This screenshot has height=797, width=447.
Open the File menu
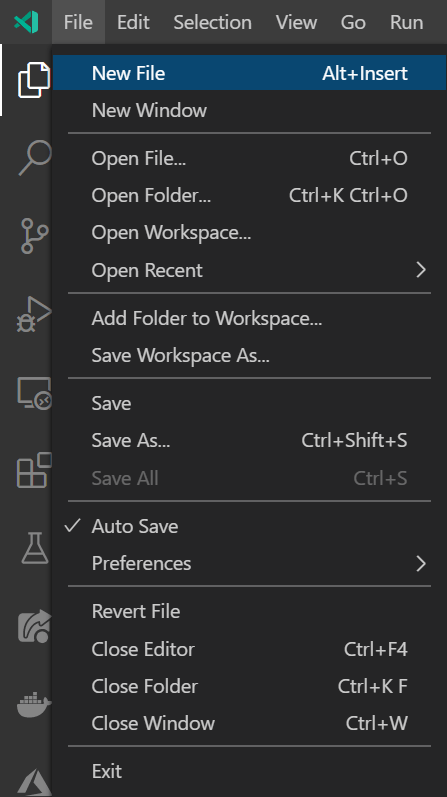(78, 22)
